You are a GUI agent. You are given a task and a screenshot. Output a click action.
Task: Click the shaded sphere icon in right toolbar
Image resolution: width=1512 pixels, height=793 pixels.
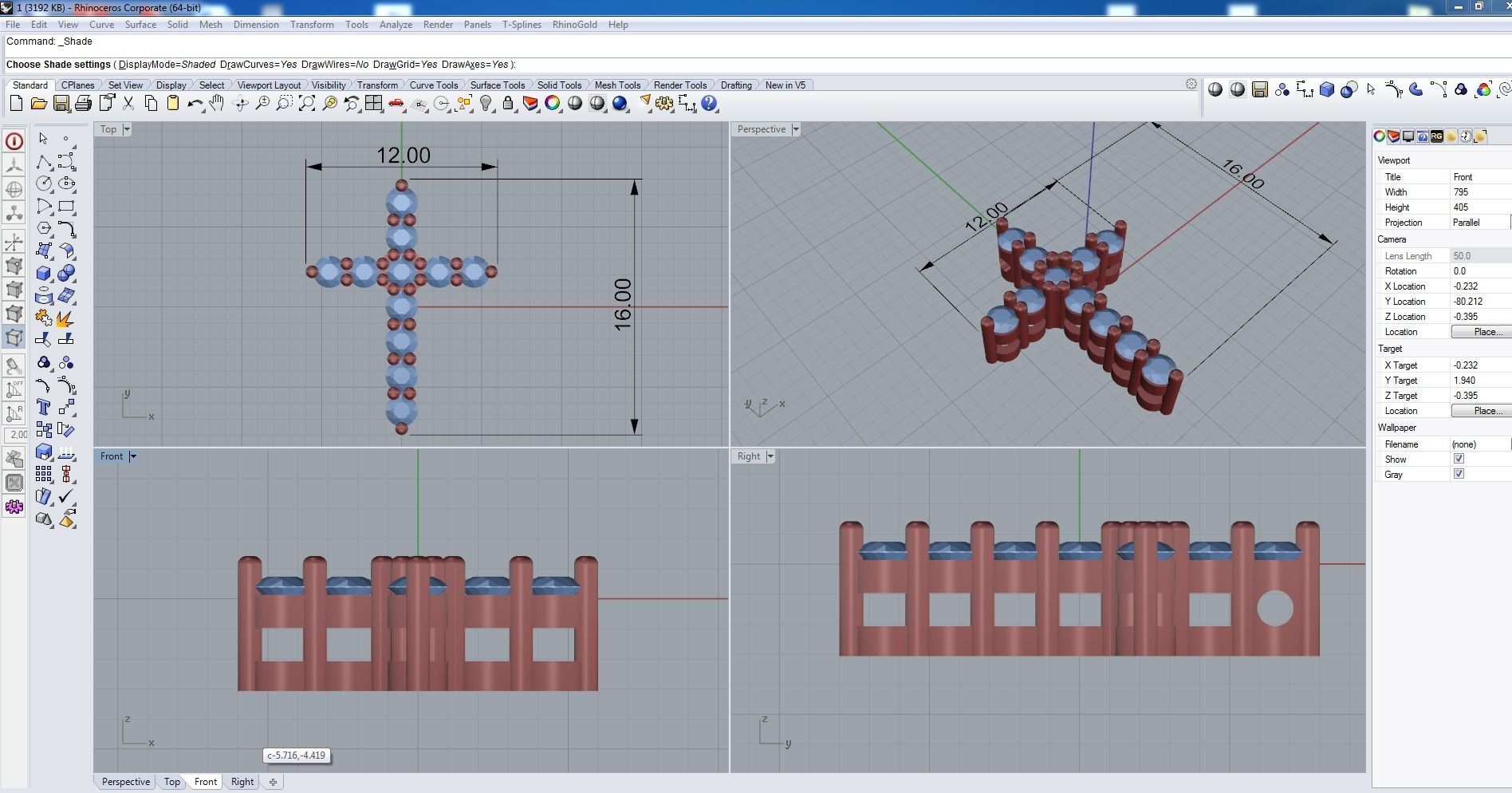point(1215,89)
